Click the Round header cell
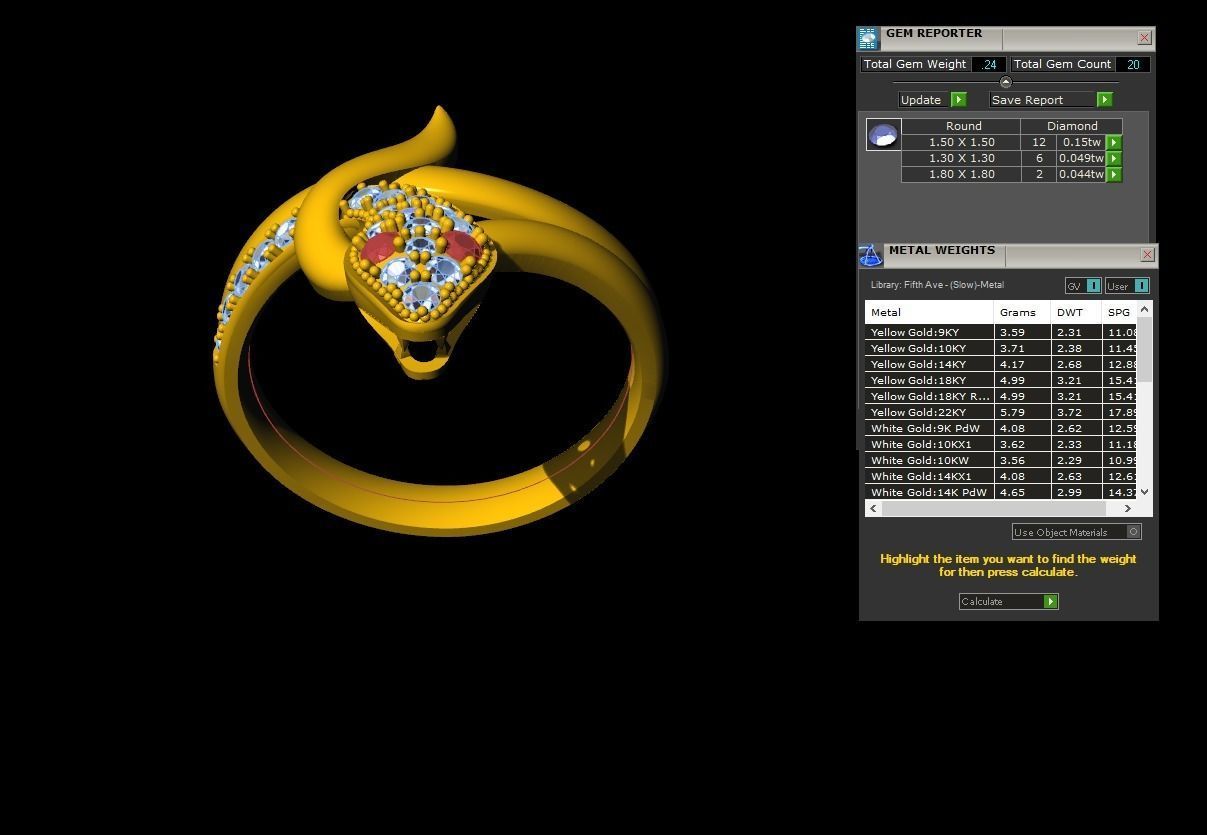1207x835 pixels. tap(963, 126)
